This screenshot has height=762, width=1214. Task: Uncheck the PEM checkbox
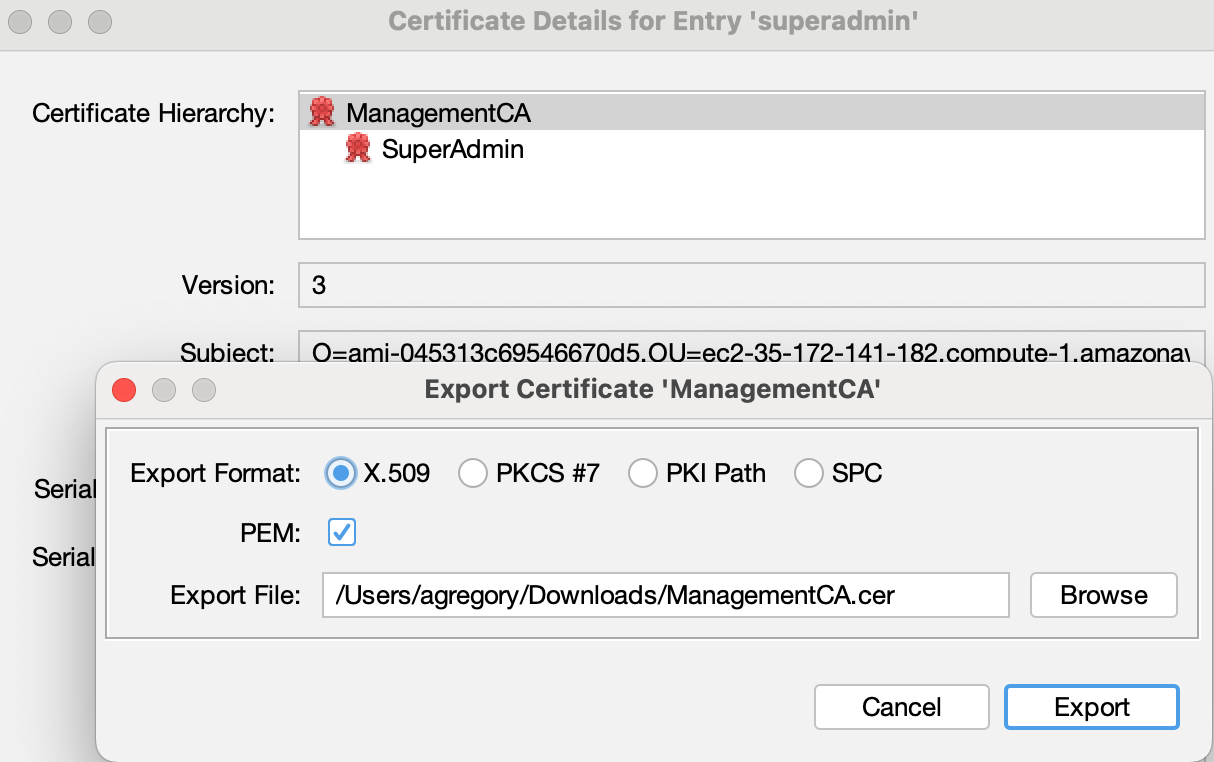point(342,533)
